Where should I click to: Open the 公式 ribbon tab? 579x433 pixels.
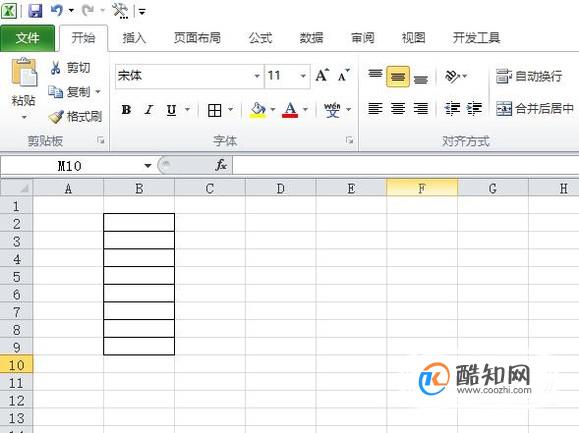tap(260, 38)
